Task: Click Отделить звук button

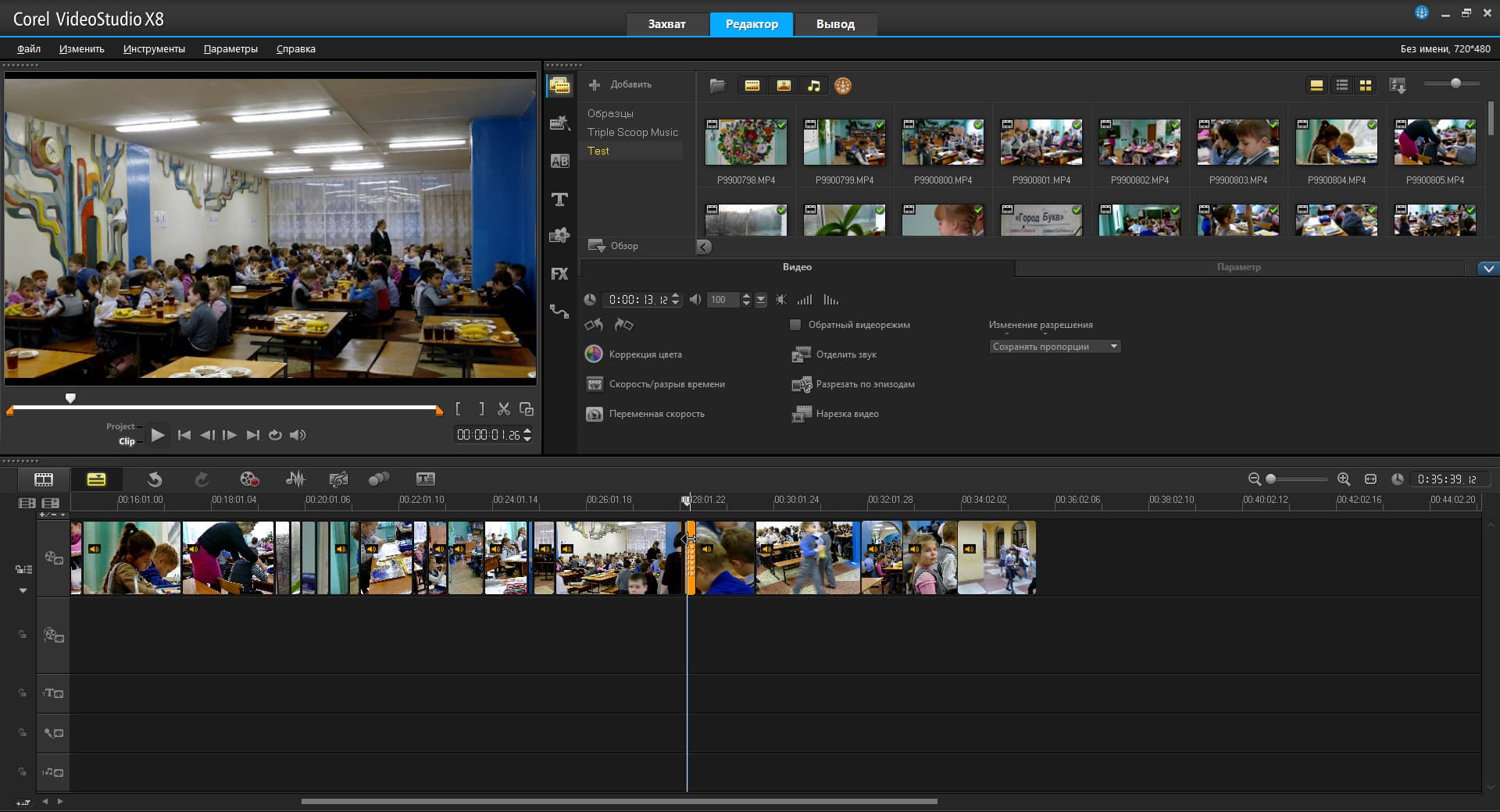Action: pos(845,354)
